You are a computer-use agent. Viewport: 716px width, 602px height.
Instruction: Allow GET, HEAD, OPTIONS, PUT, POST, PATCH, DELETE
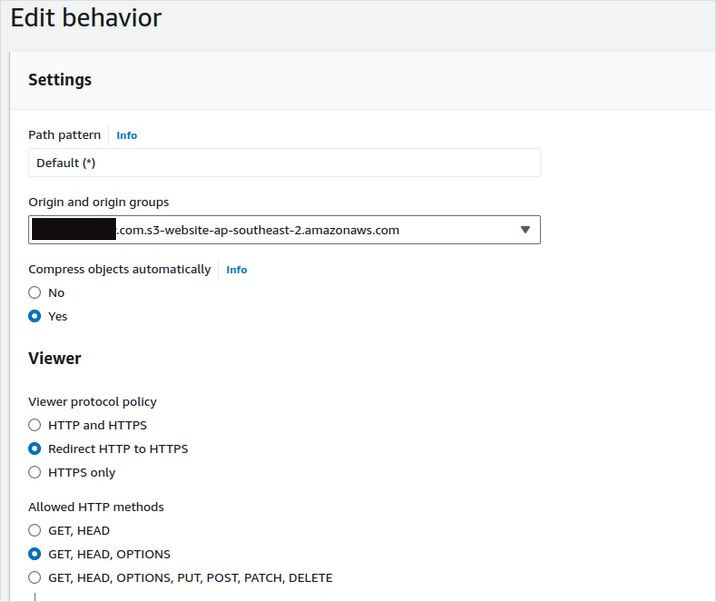click(x=35, y=577)
